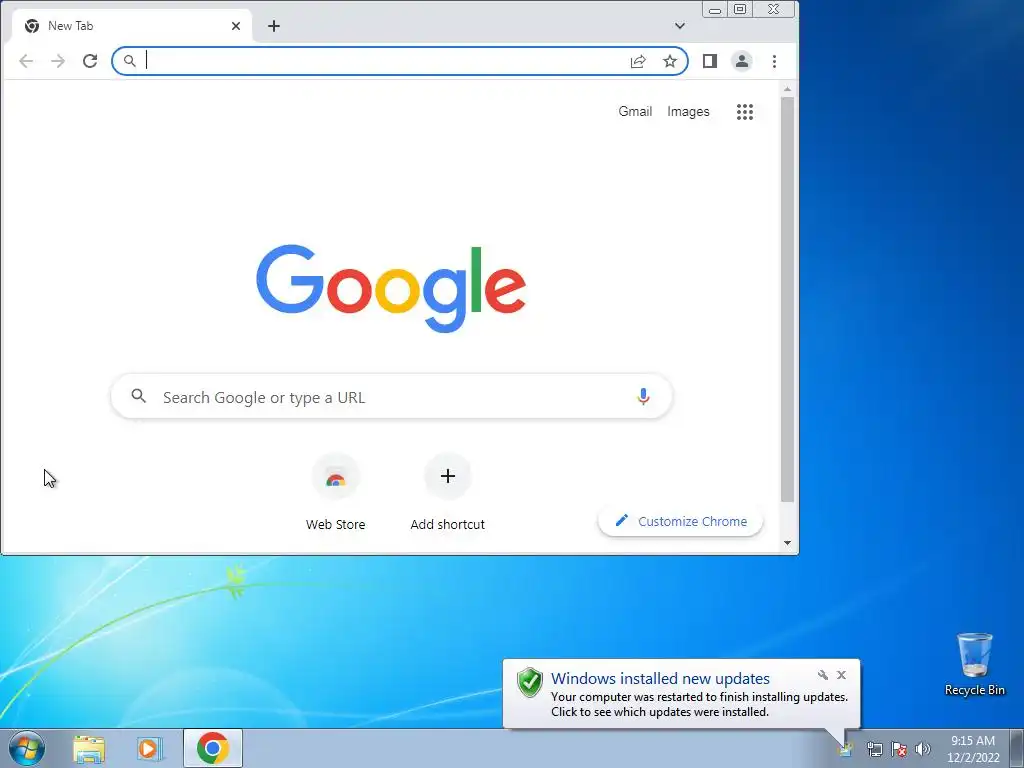Screen dimensions: 1024x768
Task: Close the Chrome window
Action: coord(774,9)
